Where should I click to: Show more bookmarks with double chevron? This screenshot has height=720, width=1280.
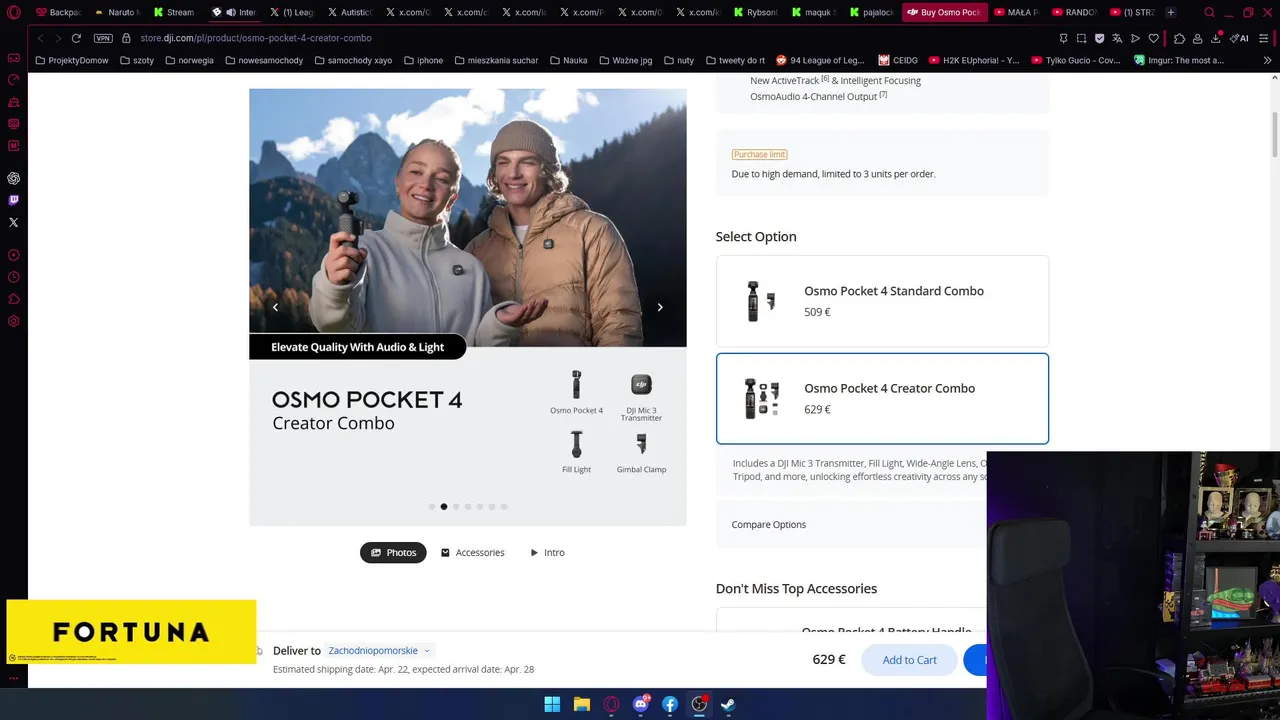[1268, 60]
